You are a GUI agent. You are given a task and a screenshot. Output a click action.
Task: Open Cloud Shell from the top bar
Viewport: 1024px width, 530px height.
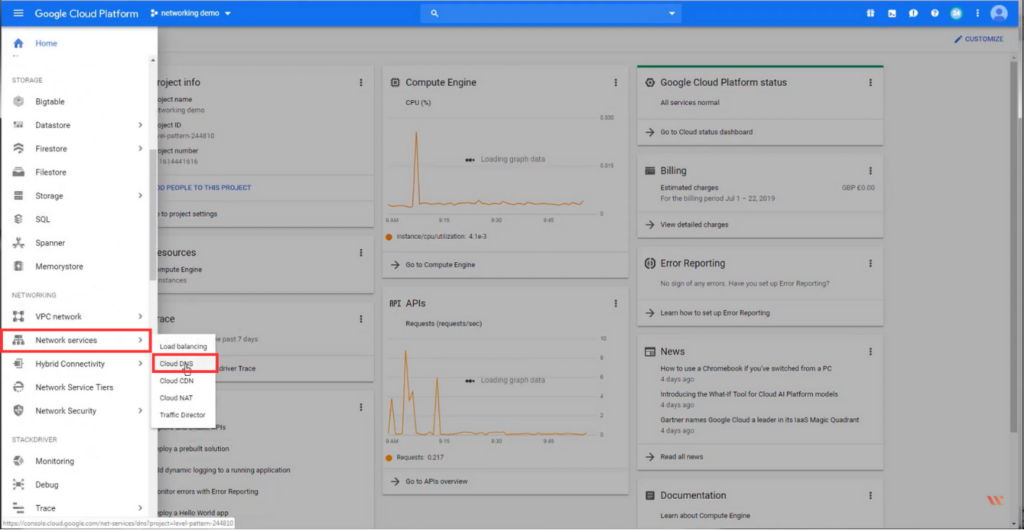(x=892, y=13)
